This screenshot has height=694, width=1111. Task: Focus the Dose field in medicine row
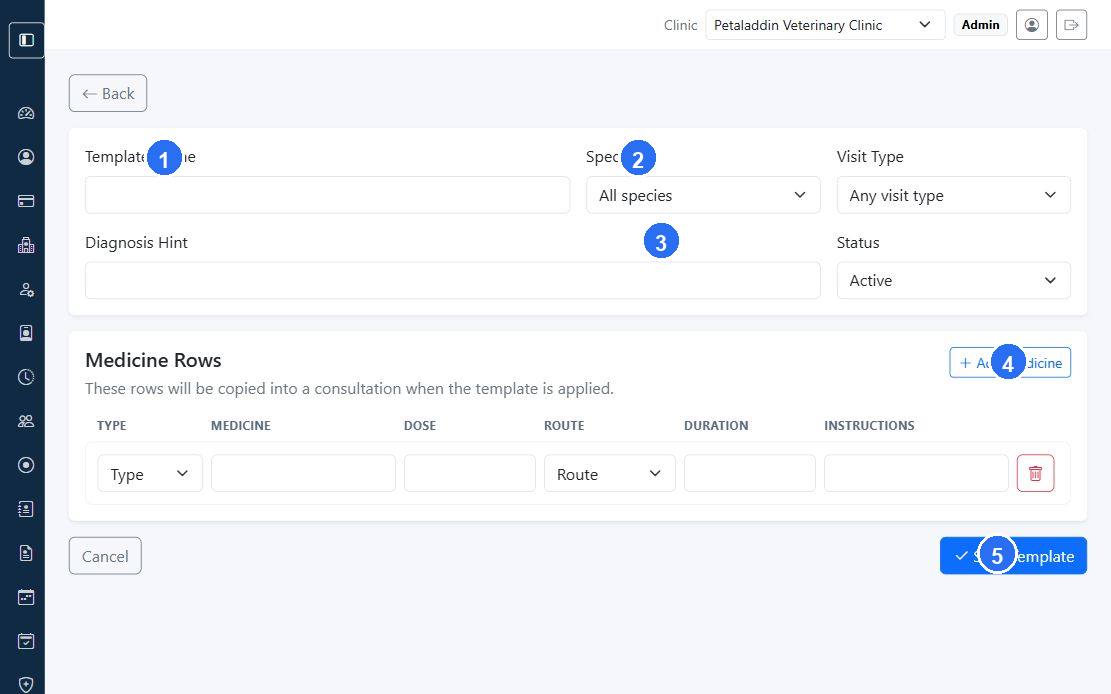470,474
